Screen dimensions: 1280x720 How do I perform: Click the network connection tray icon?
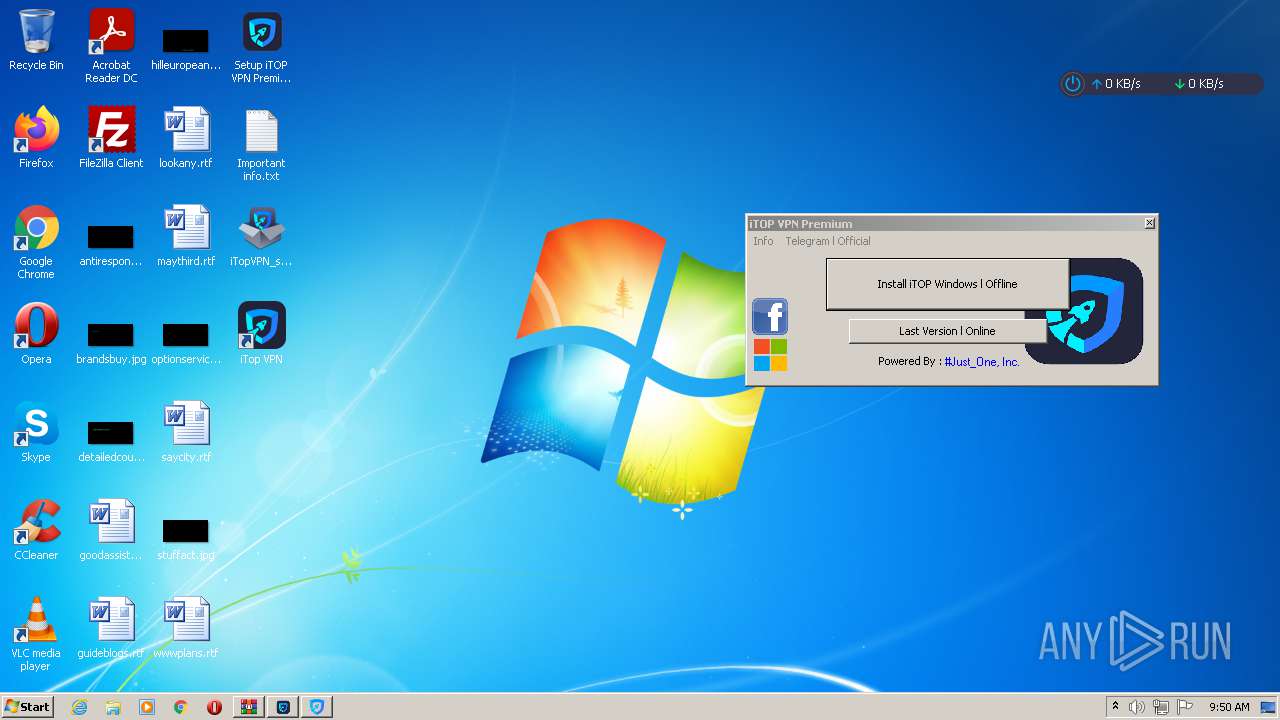1161,707
